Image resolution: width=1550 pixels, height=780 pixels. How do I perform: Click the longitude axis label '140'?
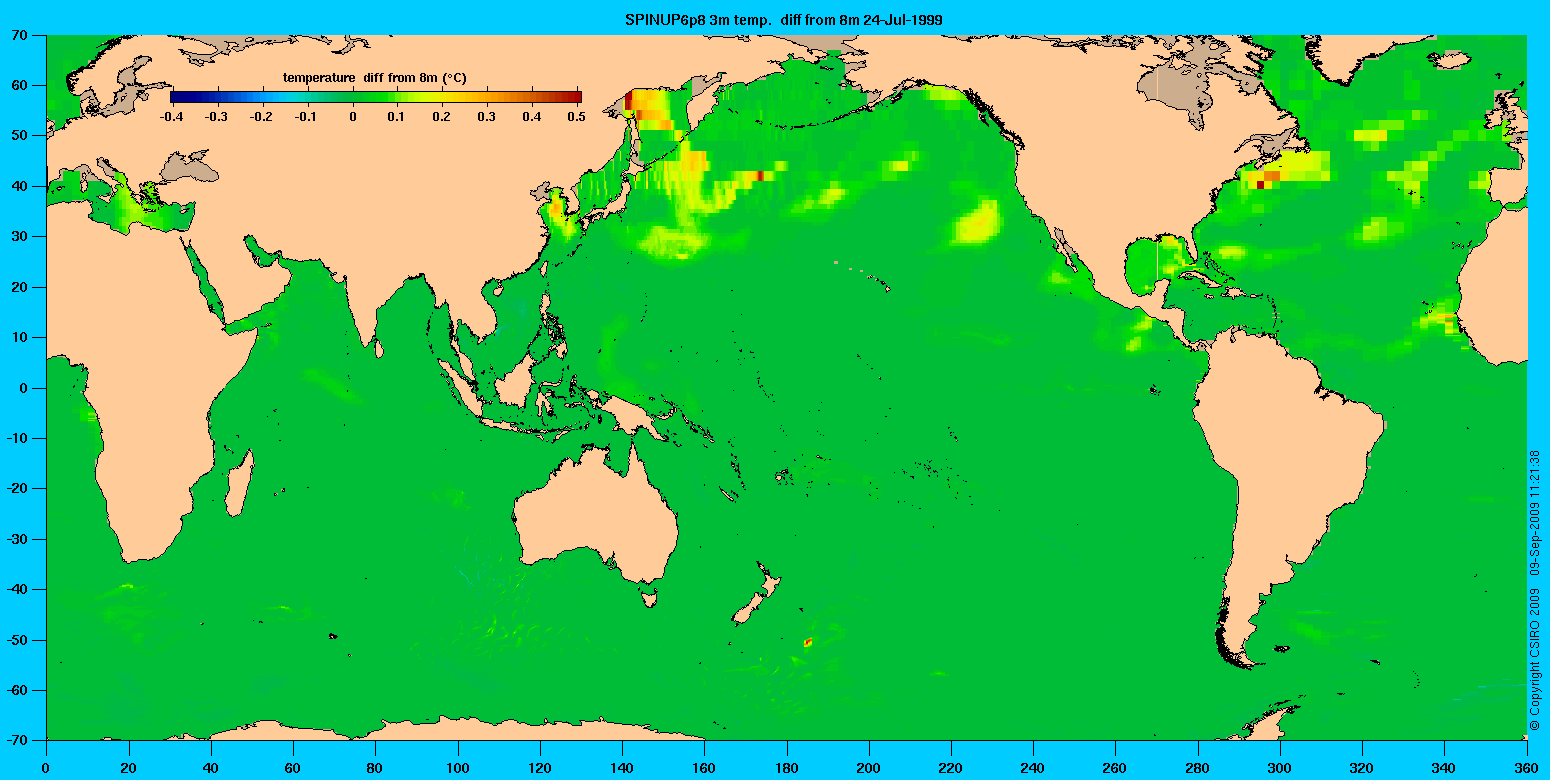pos(622,770)
